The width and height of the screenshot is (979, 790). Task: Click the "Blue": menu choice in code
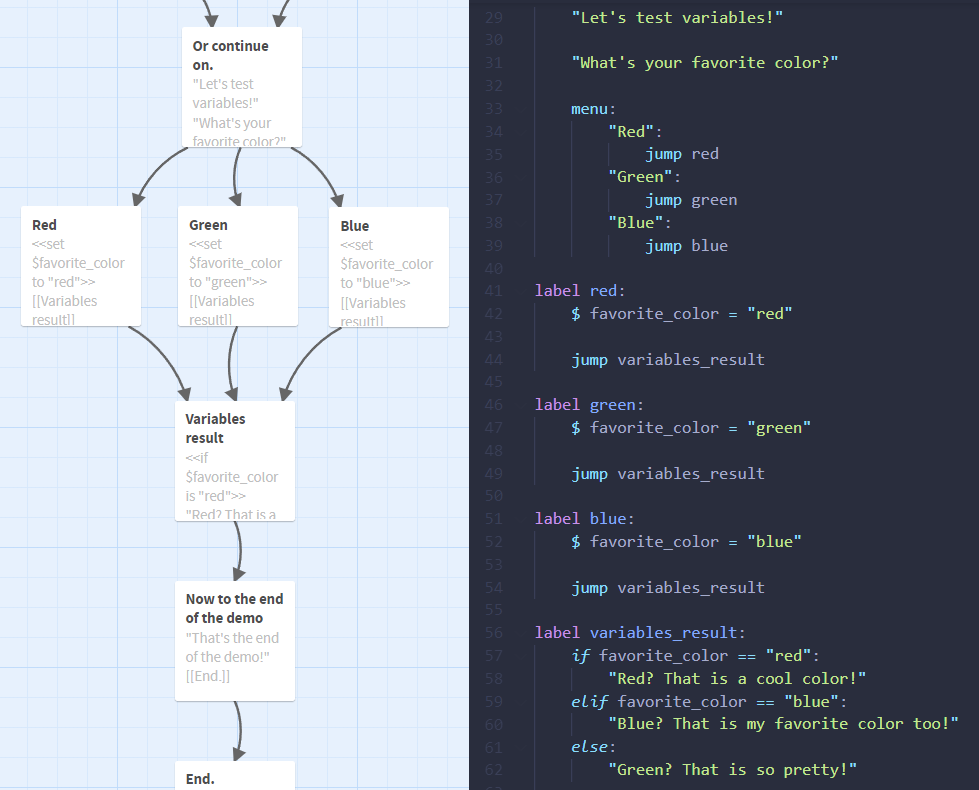coord(640,223)
